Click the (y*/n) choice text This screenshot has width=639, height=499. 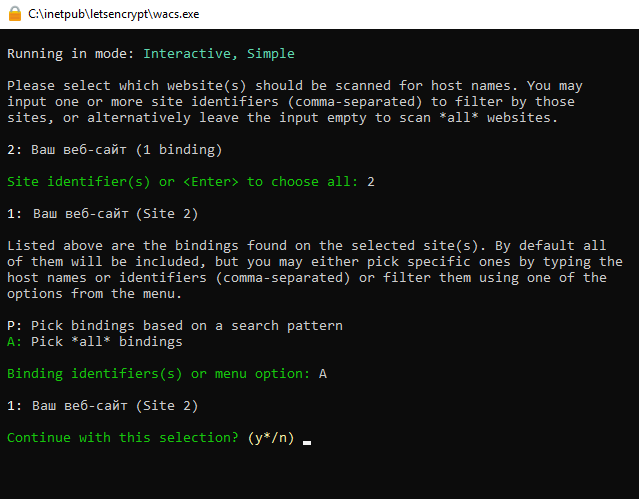click(x=271, y=438)
